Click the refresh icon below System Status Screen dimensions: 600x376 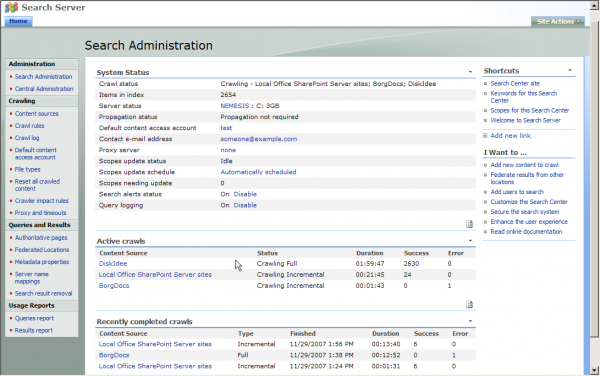click(x=469, y=224)
